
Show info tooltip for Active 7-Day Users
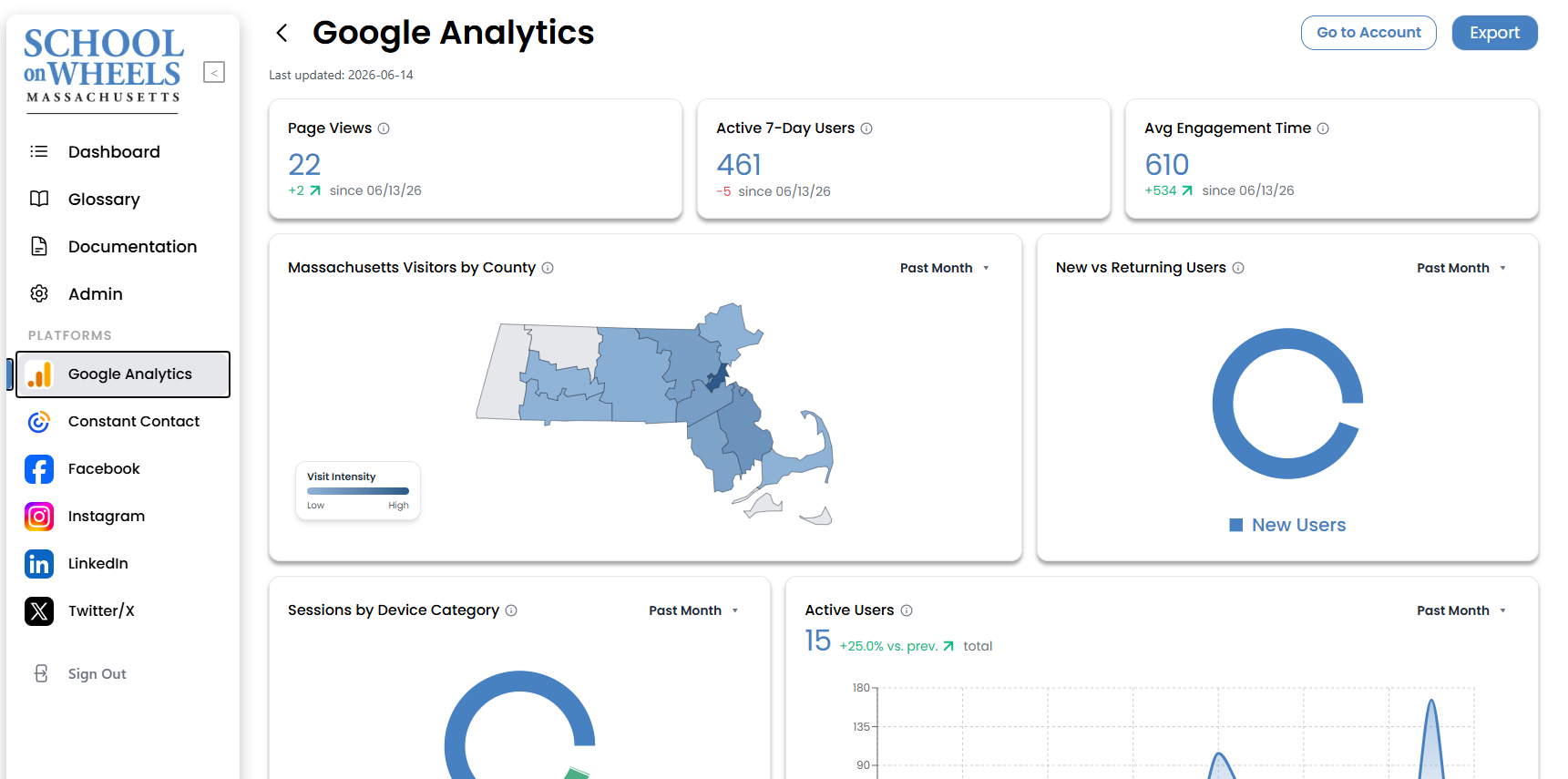(x=866, y=128)
